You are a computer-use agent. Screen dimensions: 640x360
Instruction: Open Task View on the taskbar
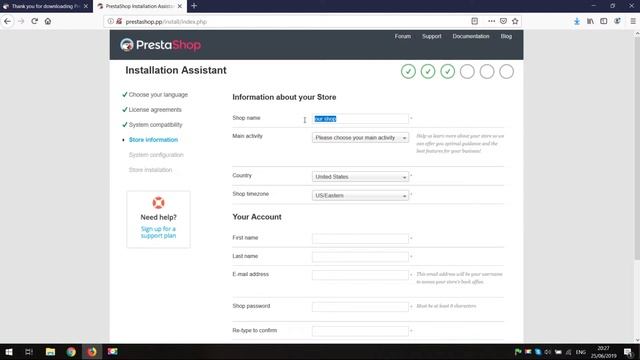click(x=29, y=352)
